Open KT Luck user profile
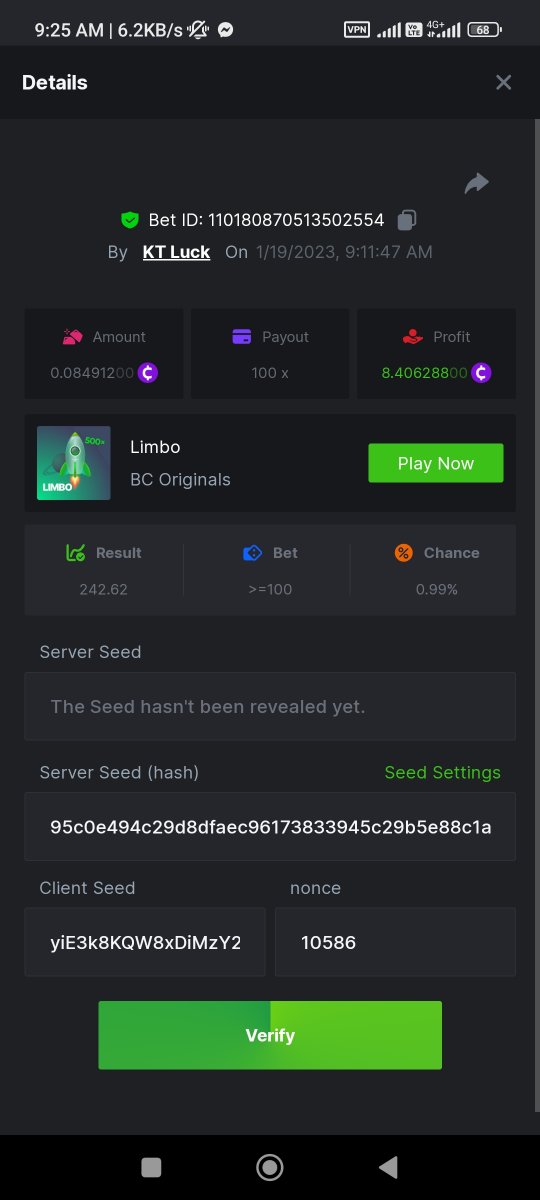Image resolution: width=540 pixels, height=1200 pixels. (x=176, y=252)
